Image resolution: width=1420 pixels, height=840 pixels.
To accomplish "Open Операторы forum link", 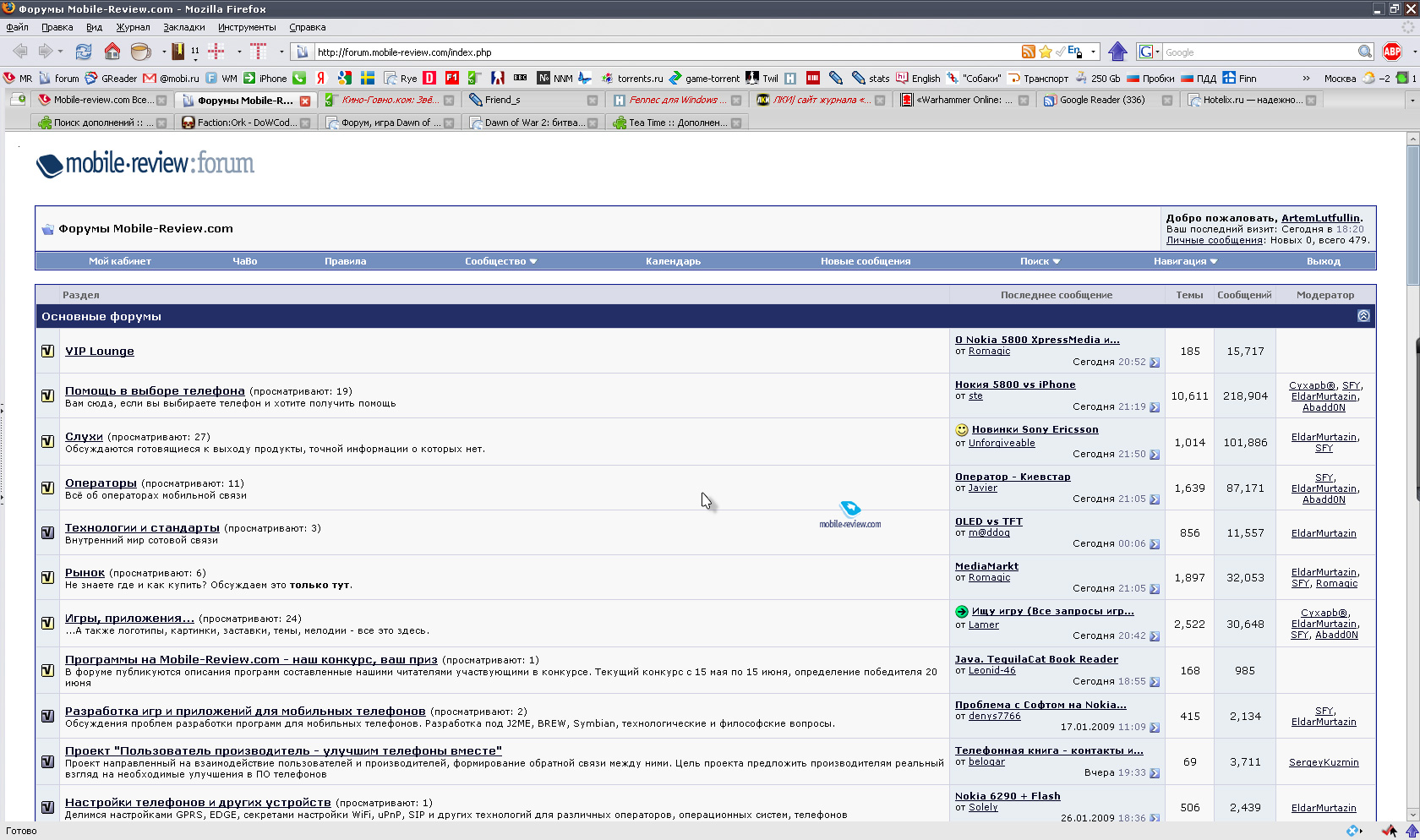I will pos(101,483).
